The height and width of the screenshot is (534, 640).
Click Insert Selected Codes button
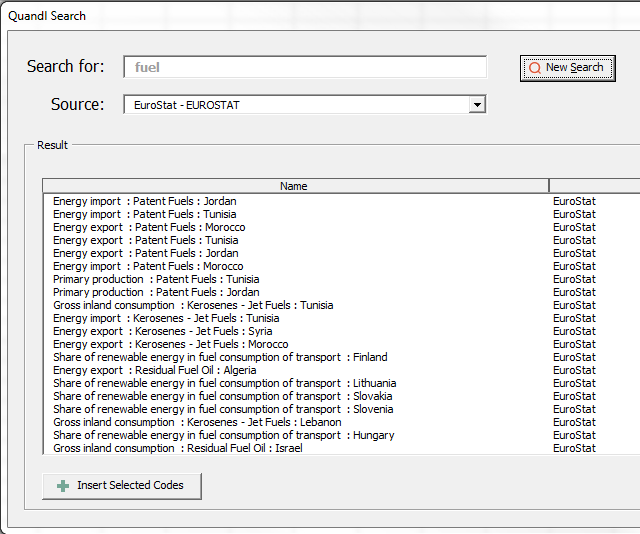coord(122,486)
